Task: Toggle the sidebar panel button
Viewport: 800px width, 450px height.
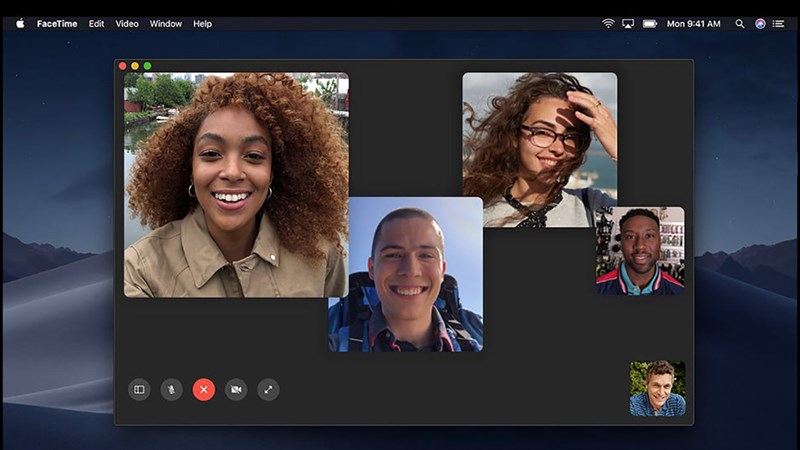Action: coord(139,389)
